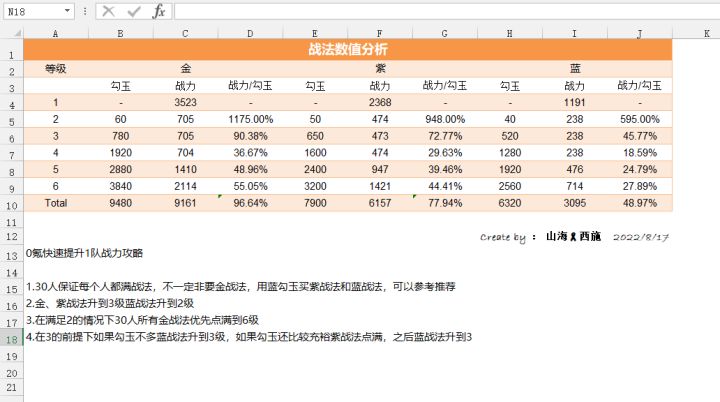The width and height of the screenshot is (720, 402).
Task: Click Total cell with value 9161
Action: point(185,203)
